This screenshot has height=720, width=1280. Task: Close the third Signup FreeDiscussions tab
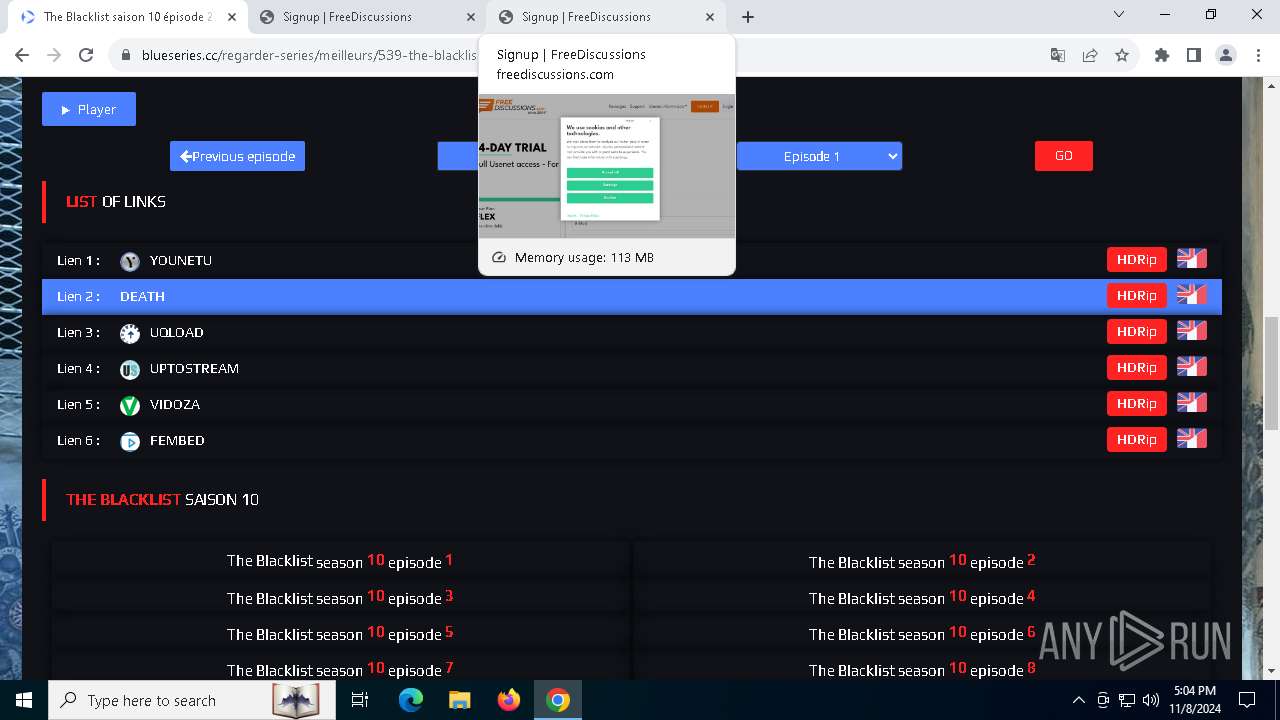coord(710,17)
